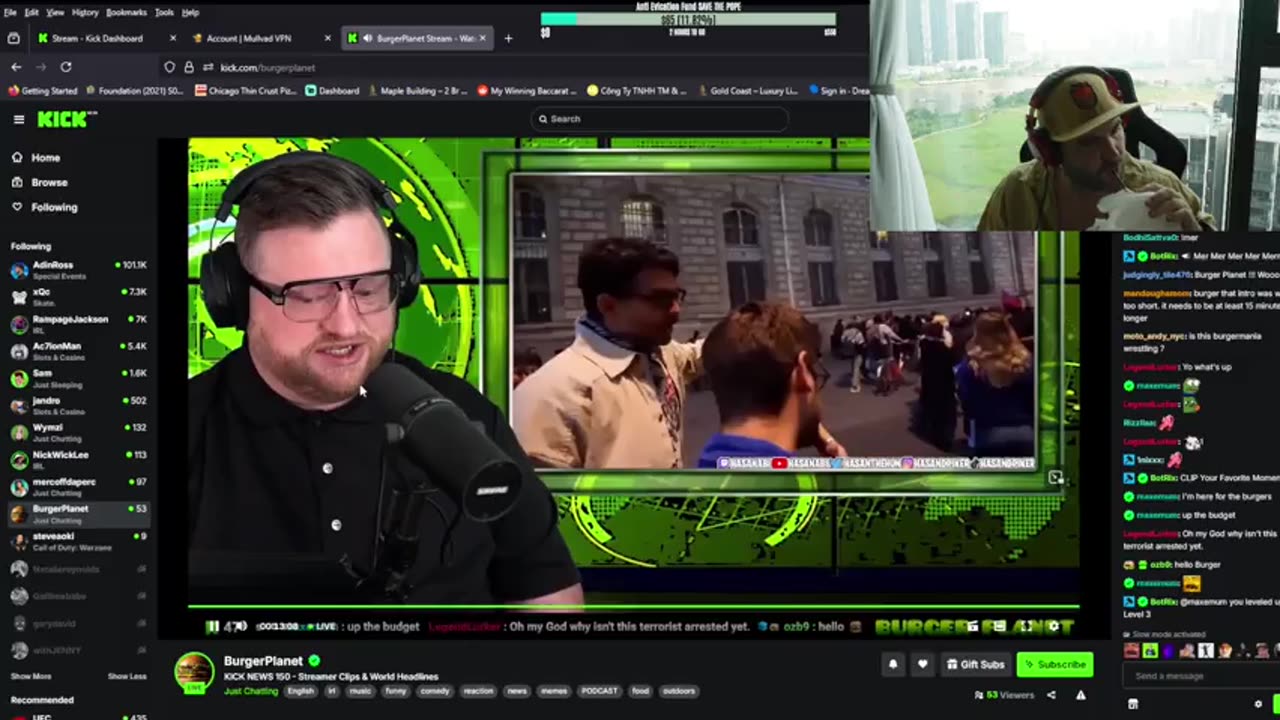Viewport: 1280px width, 720px height.
Task: Click the PODCAST tag
Action: [599, 691]
